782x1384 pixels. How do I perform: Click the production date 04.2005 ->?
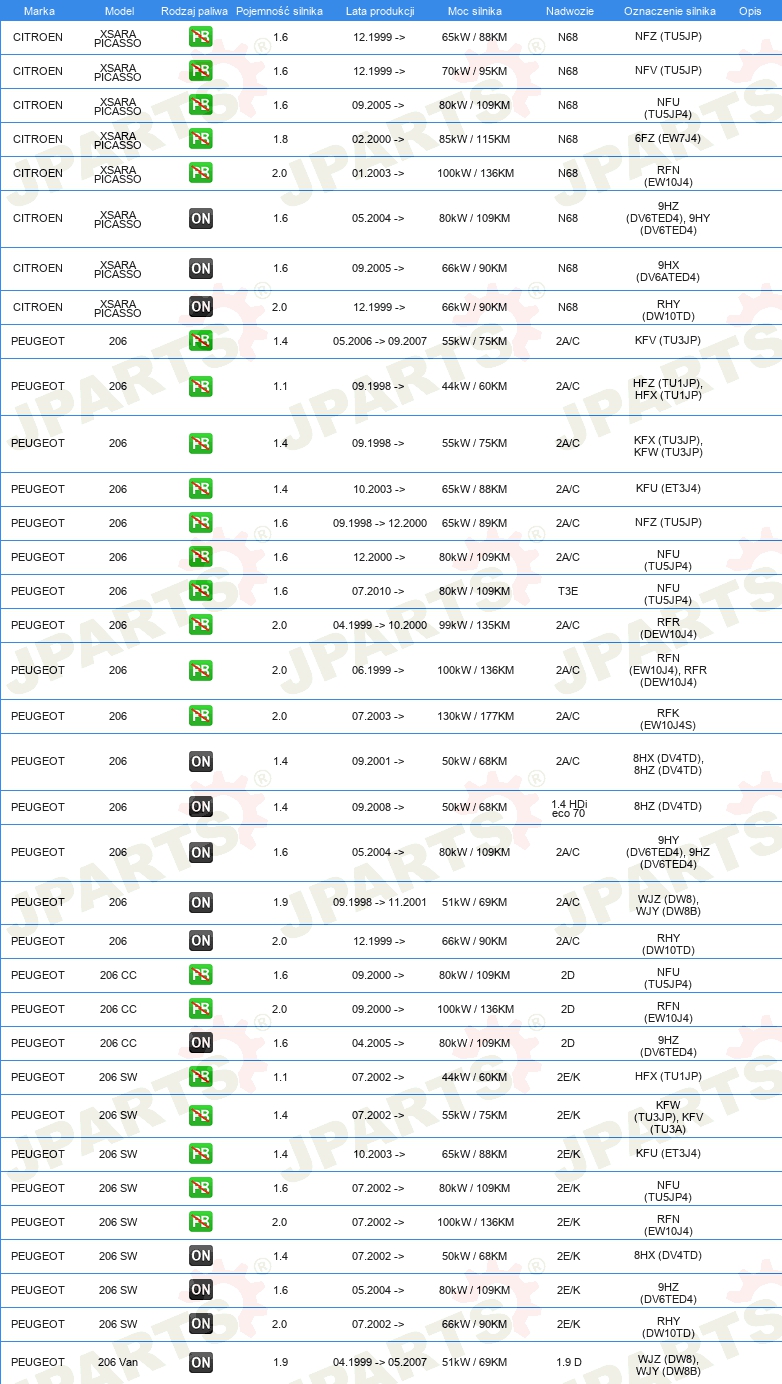click(x=379, y=1043)
